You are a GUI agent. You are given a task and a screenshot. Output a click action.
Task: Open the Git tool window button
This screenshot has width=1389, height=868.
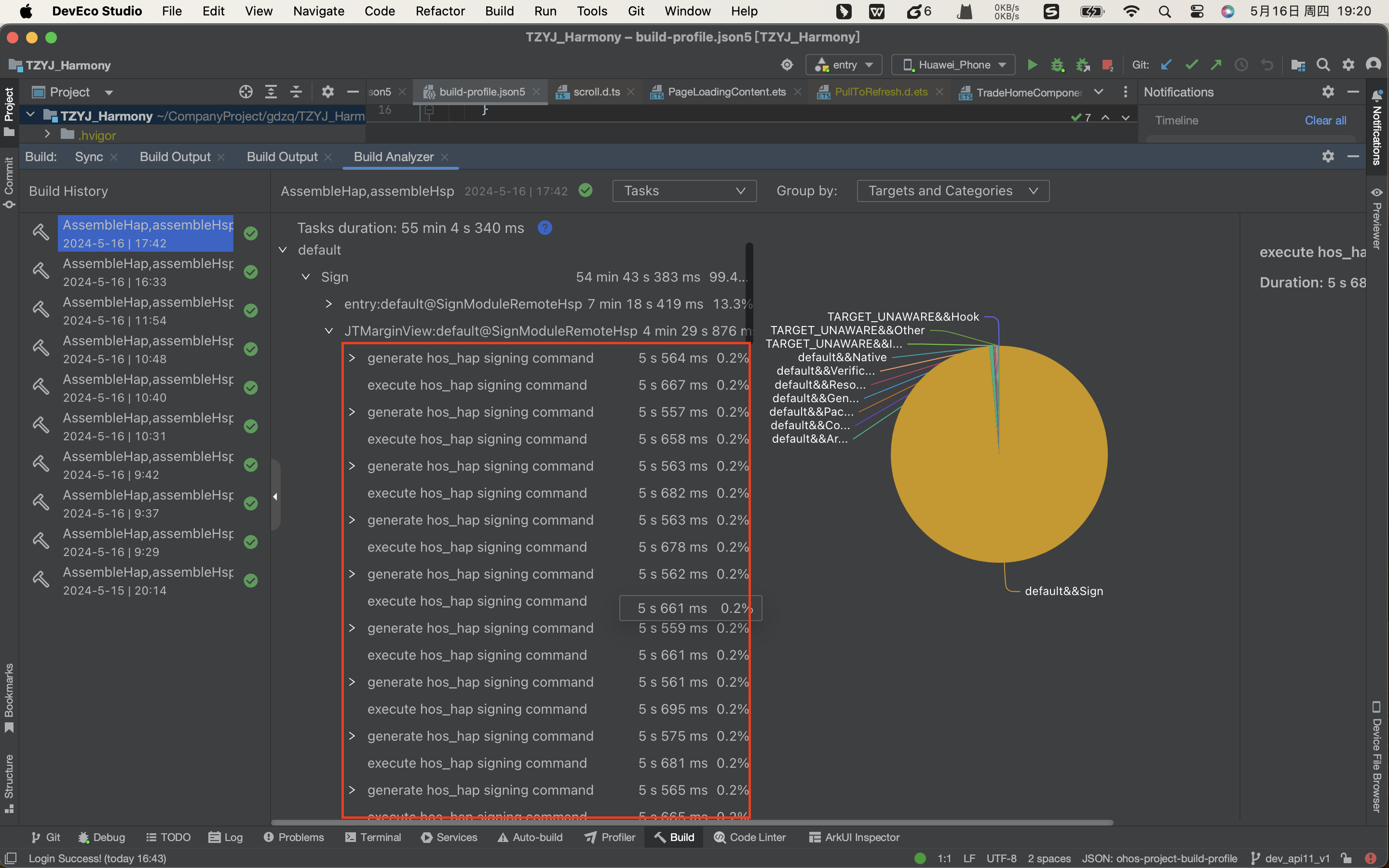tap(46, 838)
